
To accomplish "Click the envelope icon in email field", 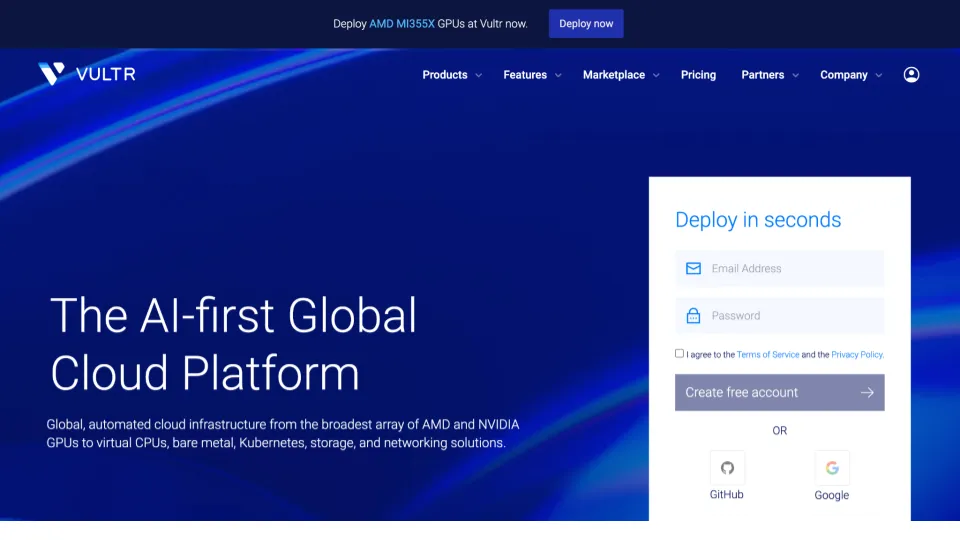I will 693,268.
